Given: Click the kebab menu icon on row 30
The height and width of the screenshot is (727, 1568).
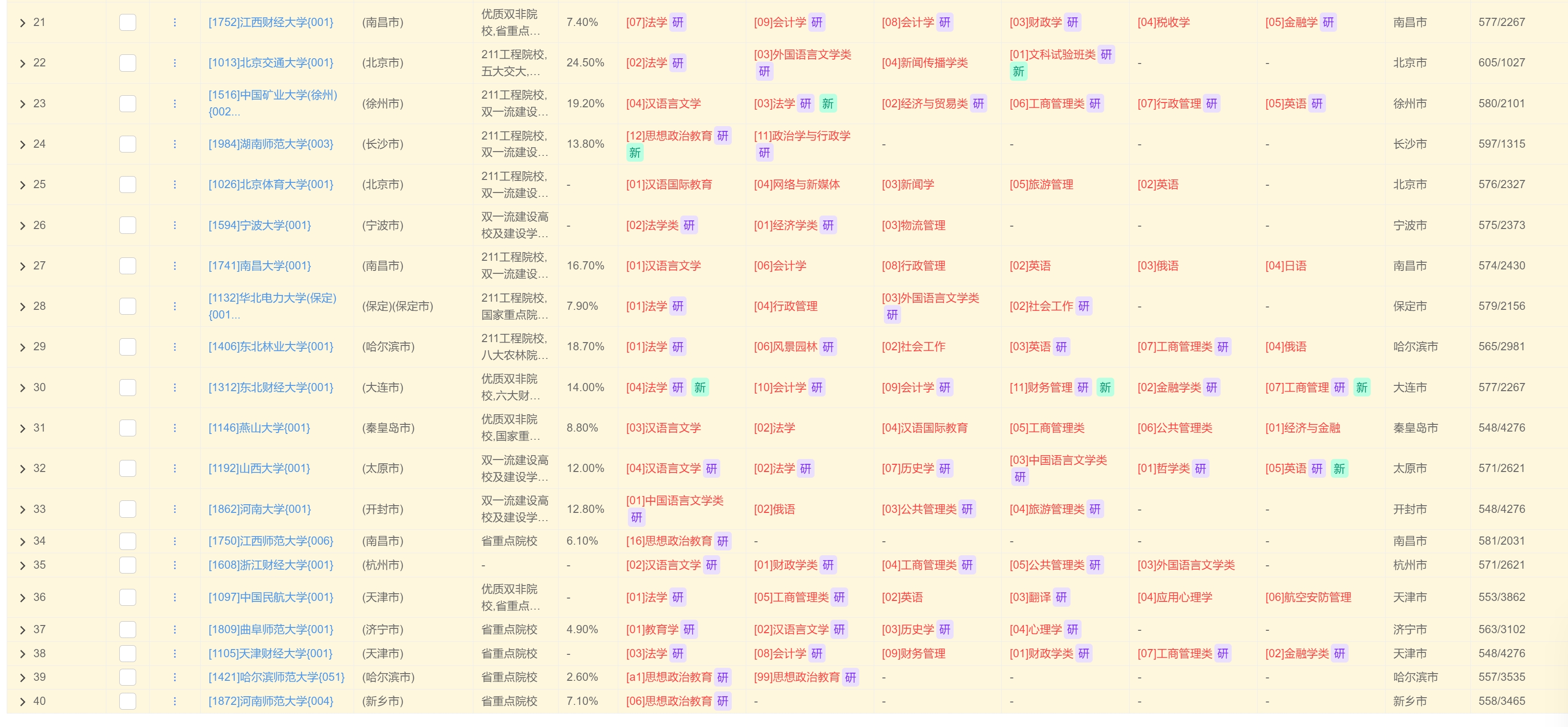Looking at the screenshot, I should [x=175, y=387].
